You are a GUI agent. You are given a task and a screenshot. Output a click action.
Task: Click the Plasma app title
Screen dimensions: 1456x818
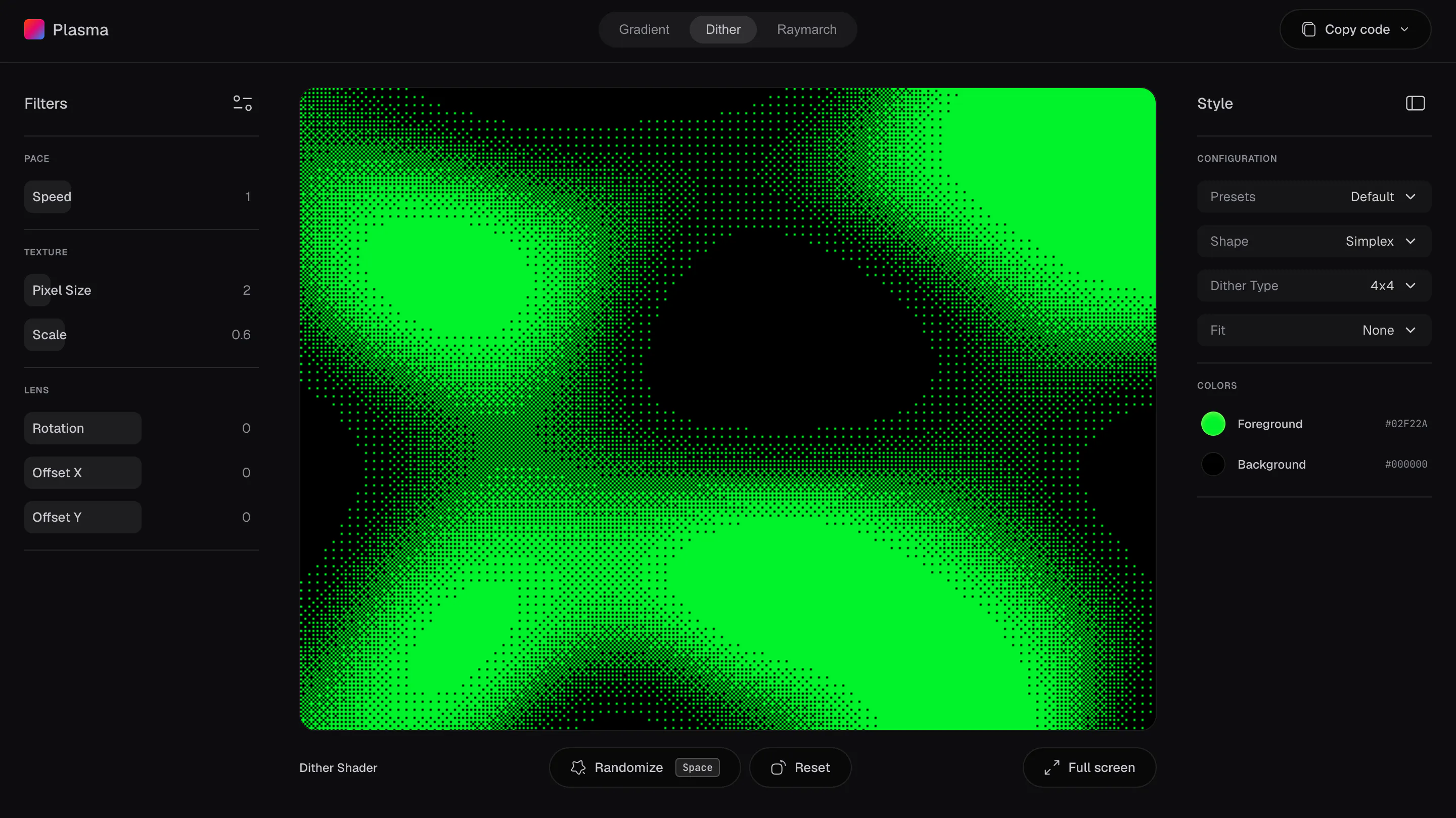(x=80, y=29)
